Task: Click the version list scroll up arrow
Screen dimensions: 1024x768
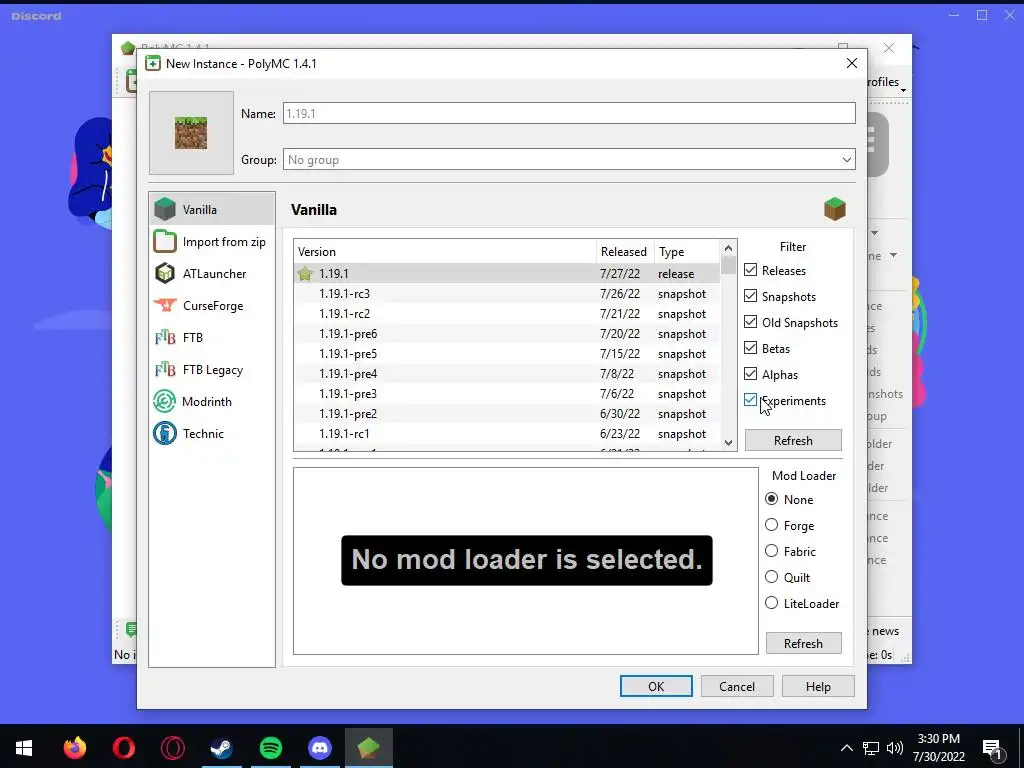Action: coord(728,248)
